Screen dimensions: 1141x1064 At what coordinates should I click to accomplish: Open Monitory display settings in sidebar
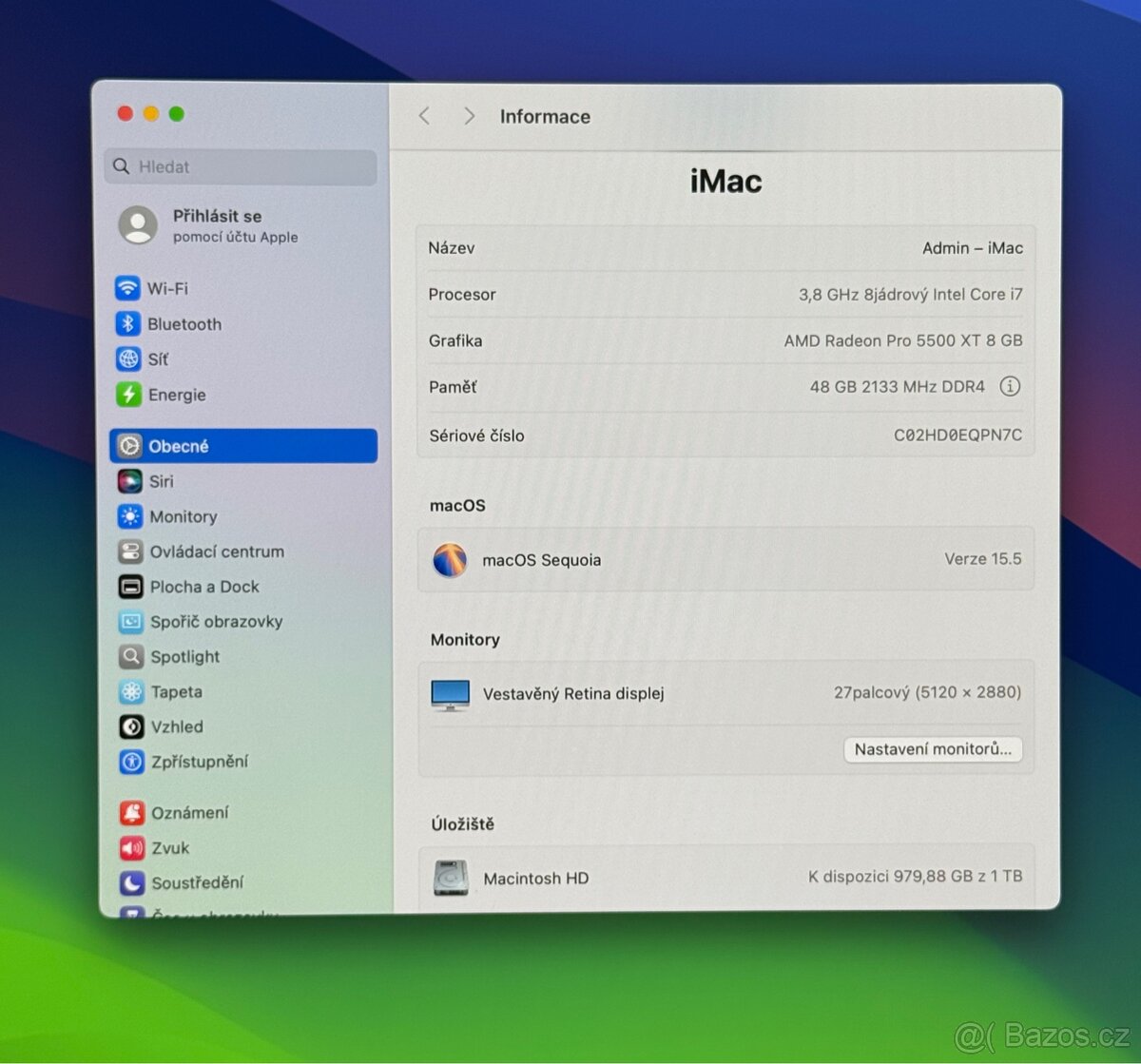183,516
